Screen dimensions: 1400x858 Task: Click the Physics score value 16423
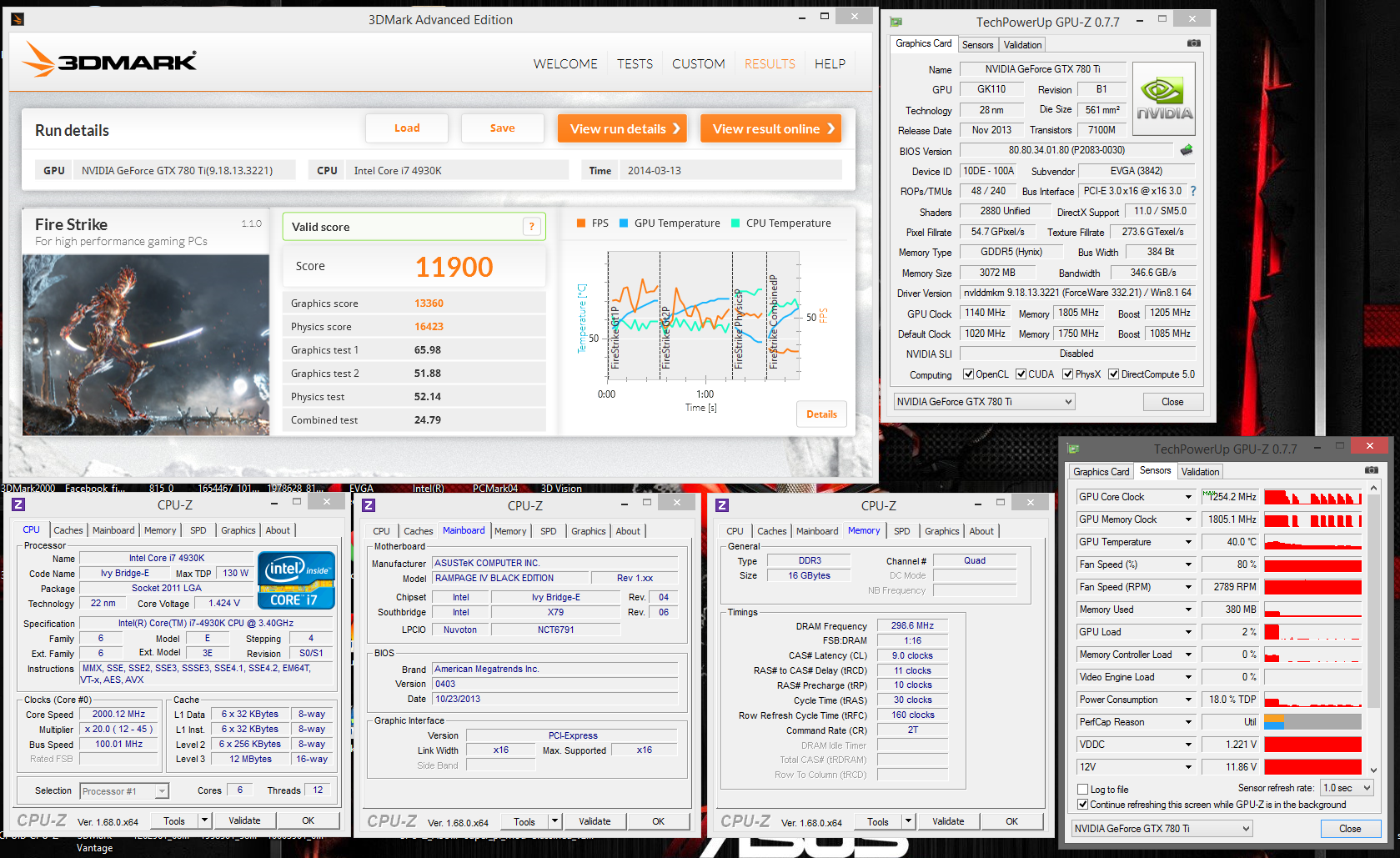tap(429, 327)
